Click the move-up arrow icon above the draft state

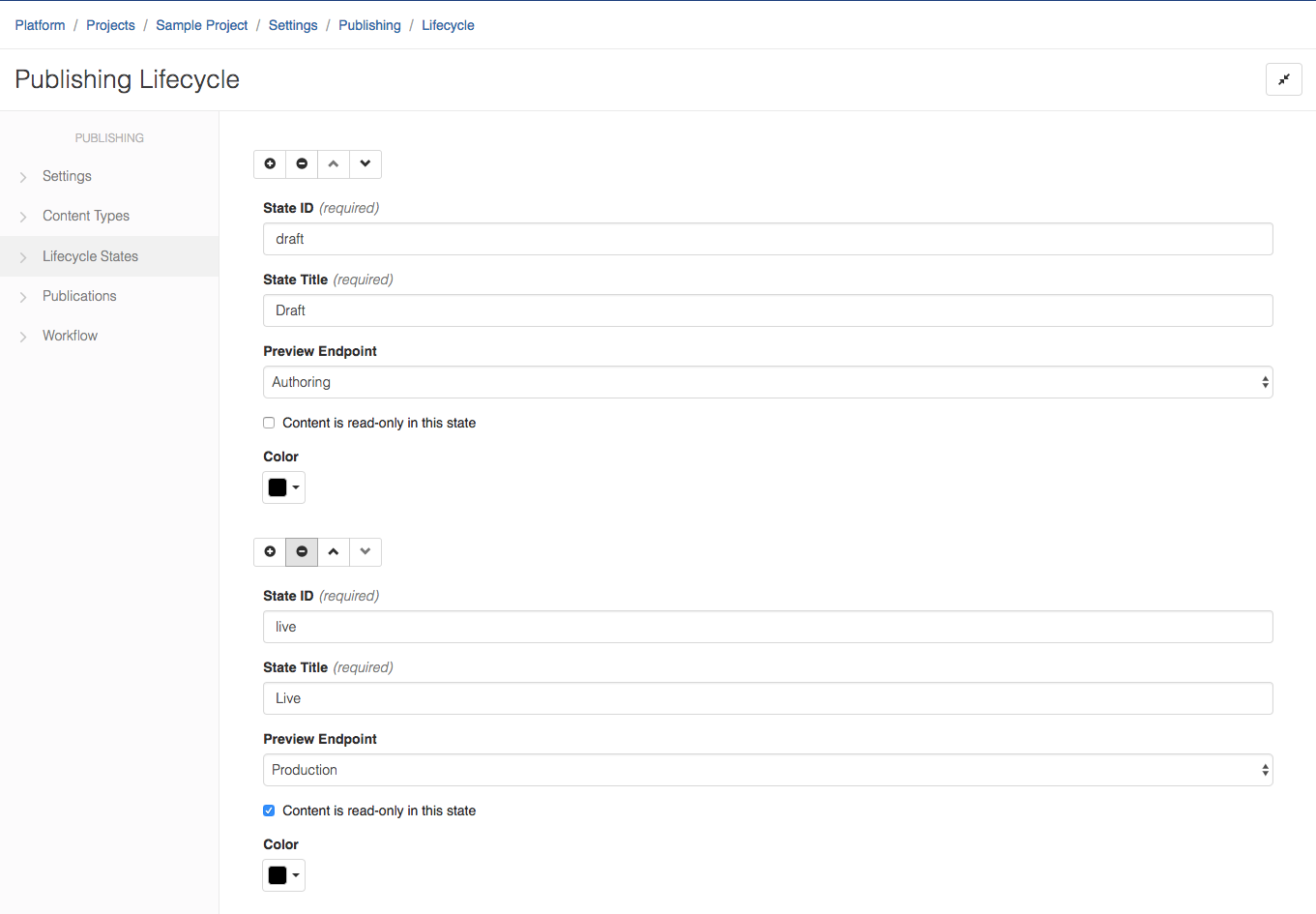coord(334,164)
